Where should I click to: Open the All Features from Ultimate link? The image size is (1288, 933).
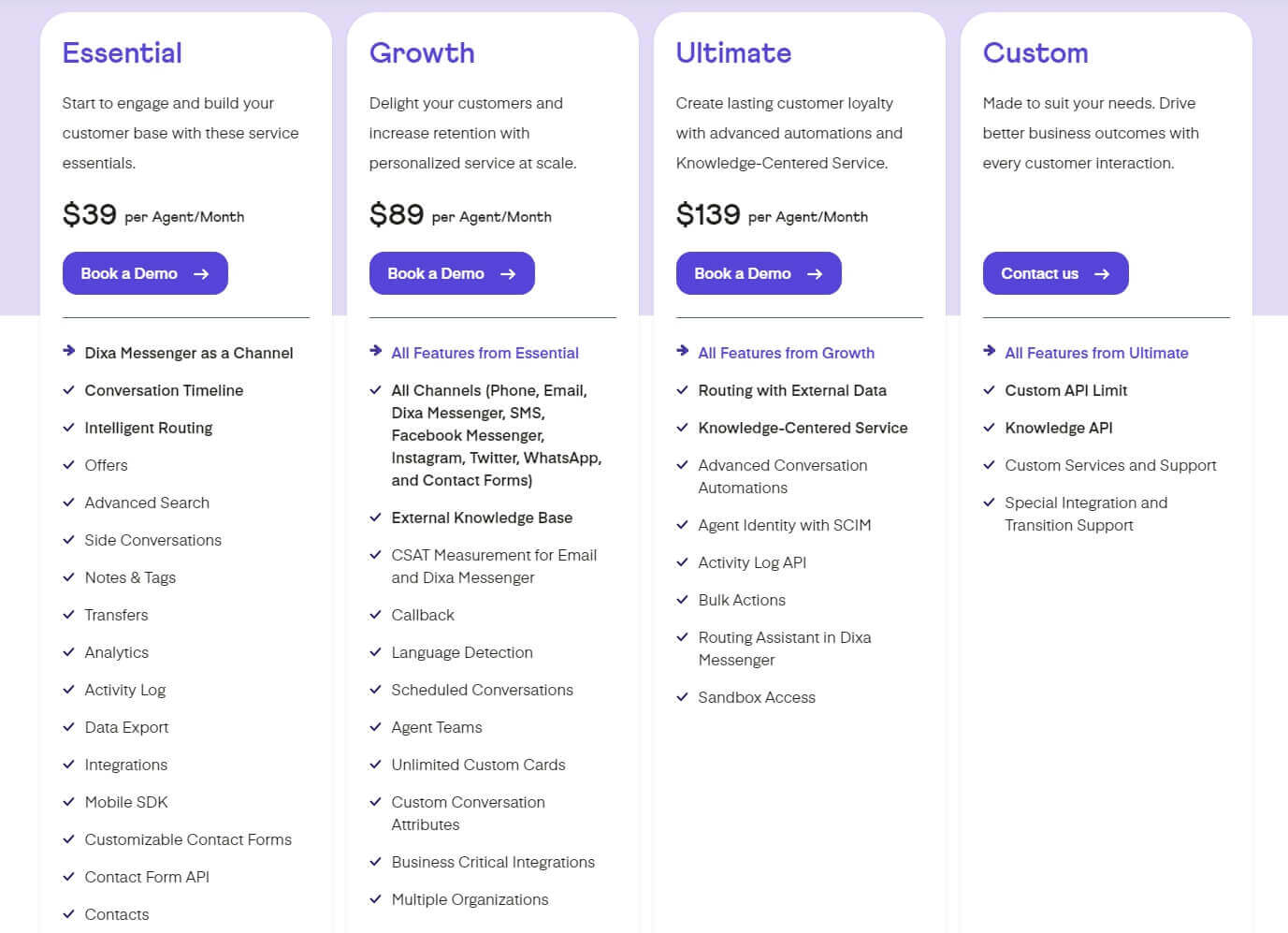click(1096, 353)
